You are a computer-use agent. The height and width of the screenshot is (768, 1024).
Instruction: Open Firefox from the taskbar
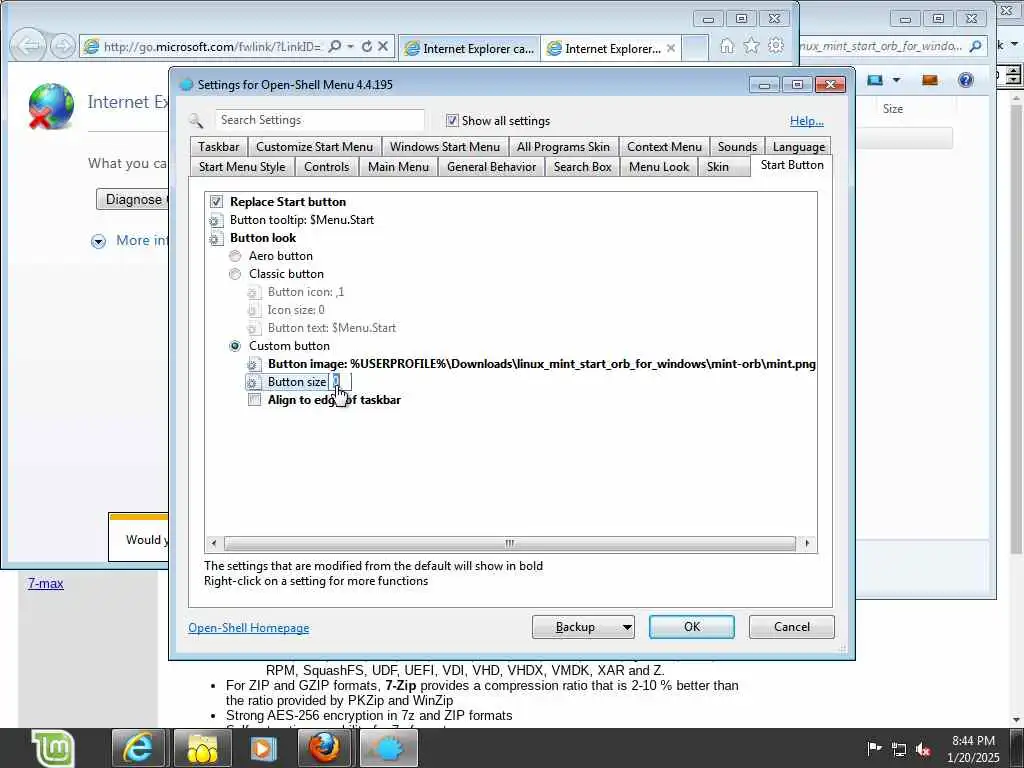[325, 748]
